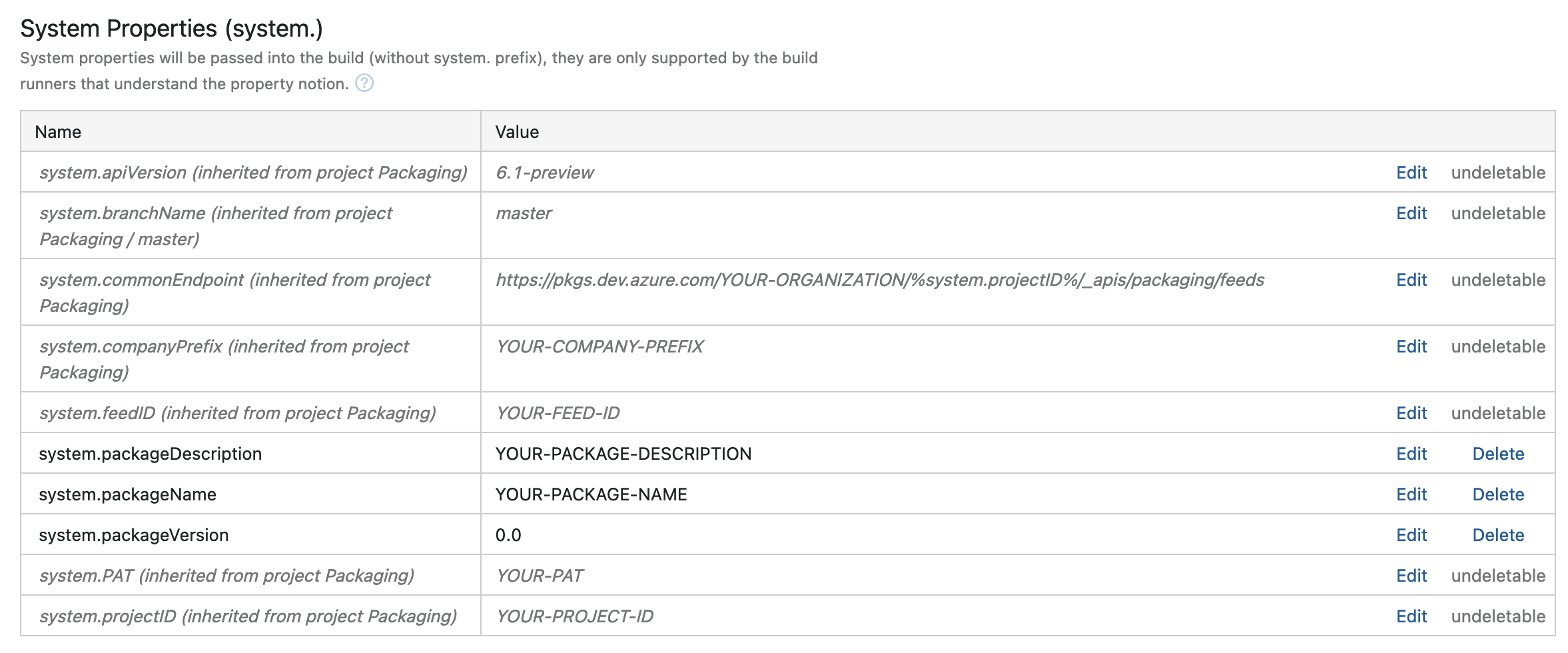
Task: Select the system.packageDescription name cell
Action: 251,453
